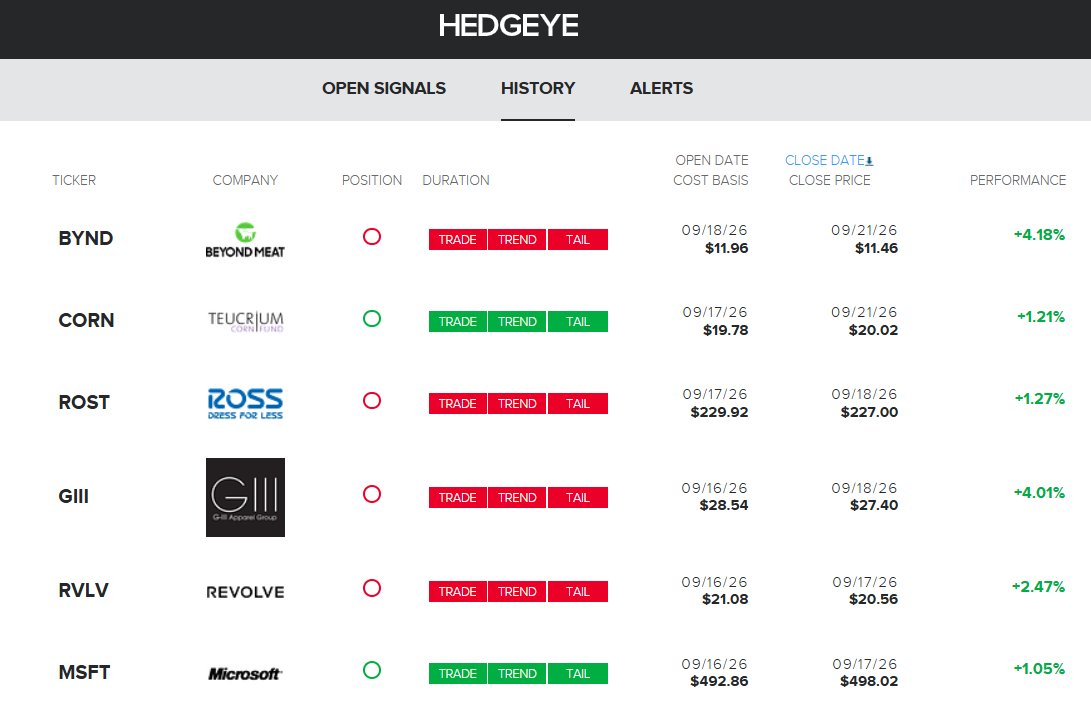This screenshot has height=710, width=1091.
Task: Click the TRADE badge in GIII row
Action: (x=457, y=498)
